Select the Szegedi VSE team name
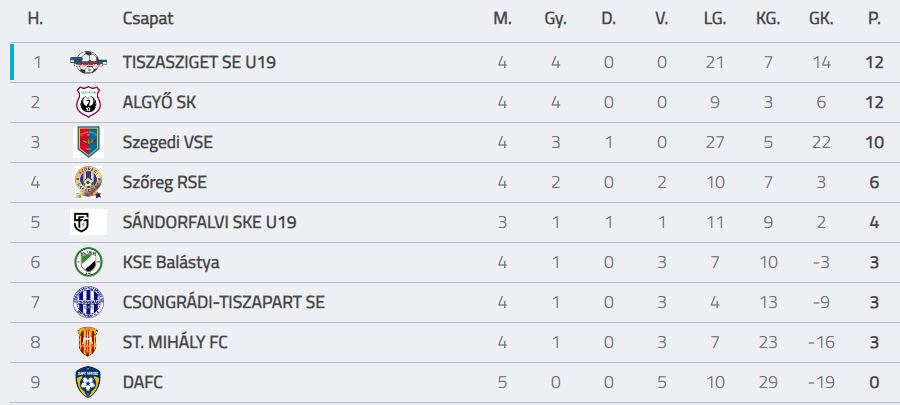This screenshot has height=405, width=900. tap(167, 142)
